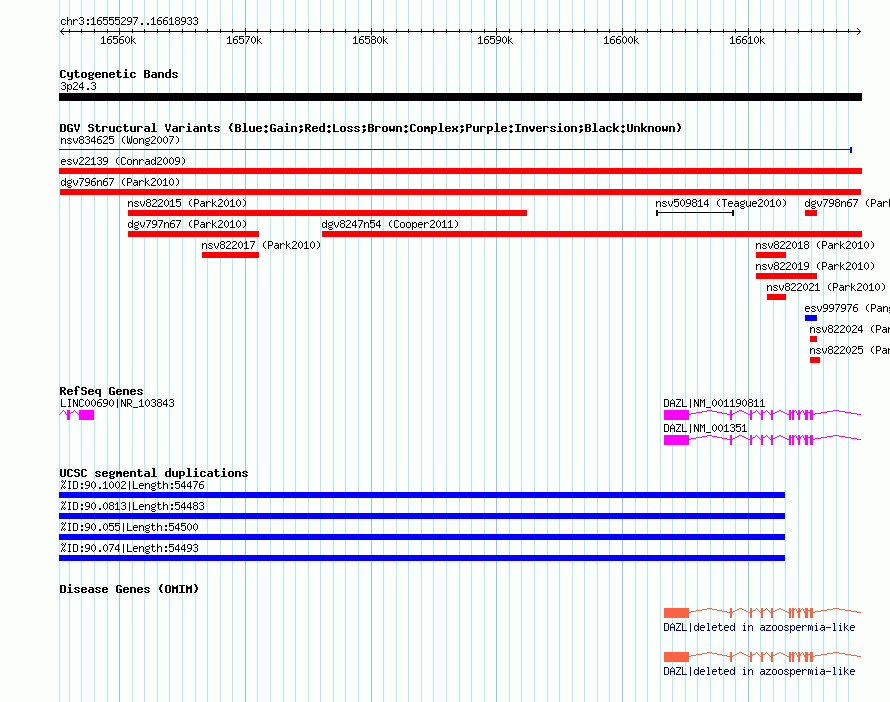The height and width of the screenshot is (702, 890).
Task: Click the black nsv509814 unknown-type bracket
Action: point(695,213)
